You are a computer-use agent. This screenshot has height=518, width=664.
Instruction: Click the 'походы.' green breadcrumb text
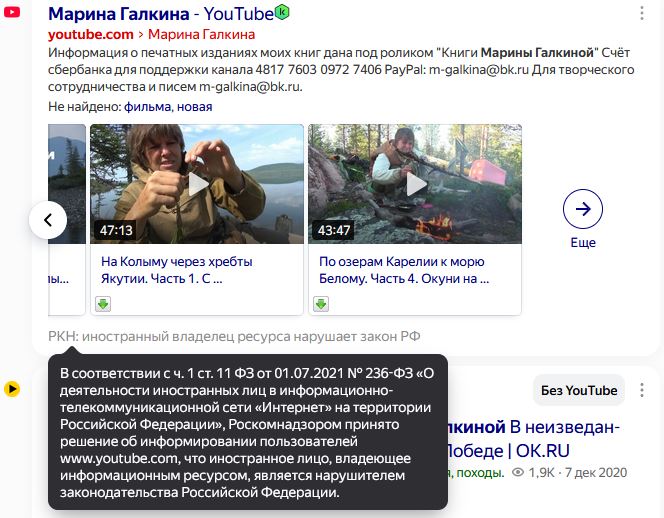pos(480,473)
